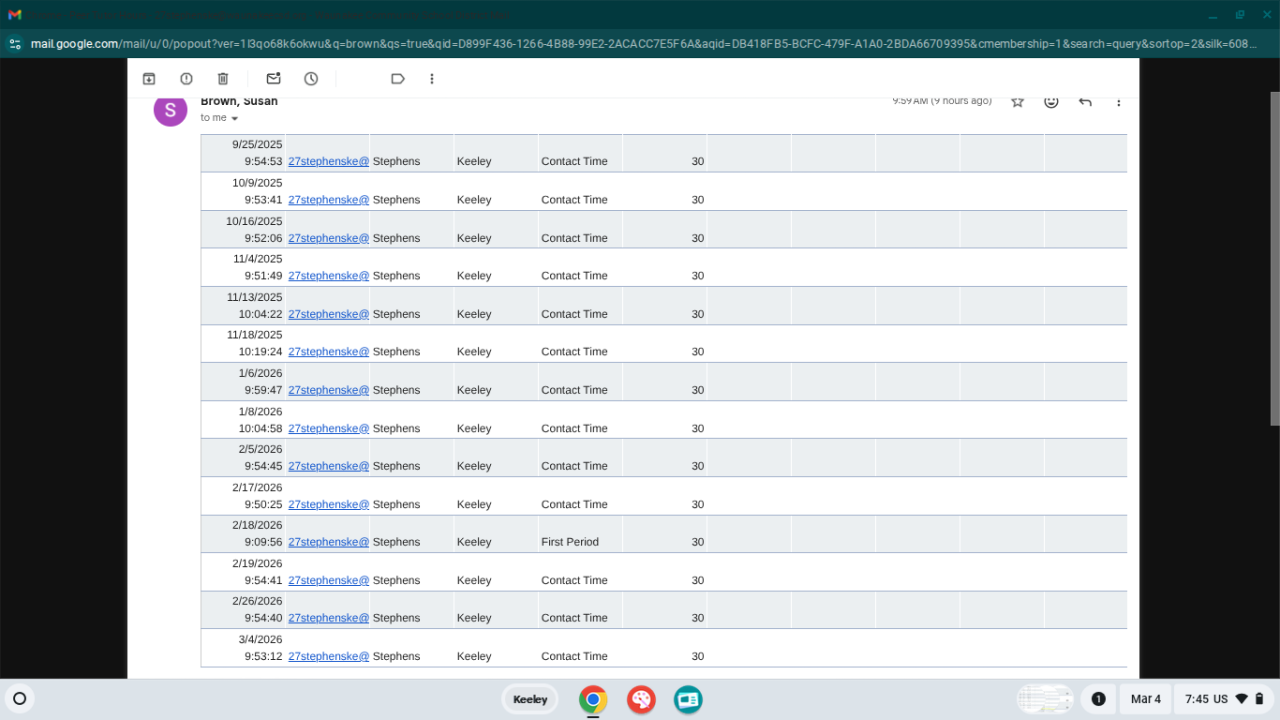Click the Keeley button on the shelf

click(530, 699)
